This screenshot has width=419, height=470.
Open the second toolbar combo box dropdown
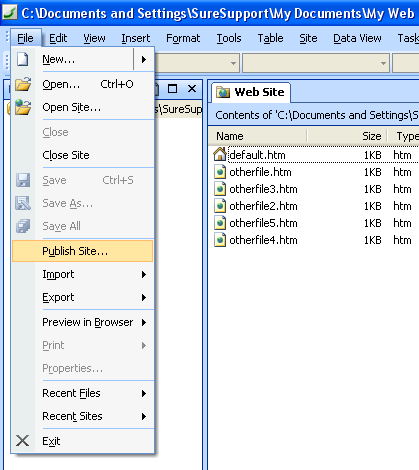pos(383,63)
